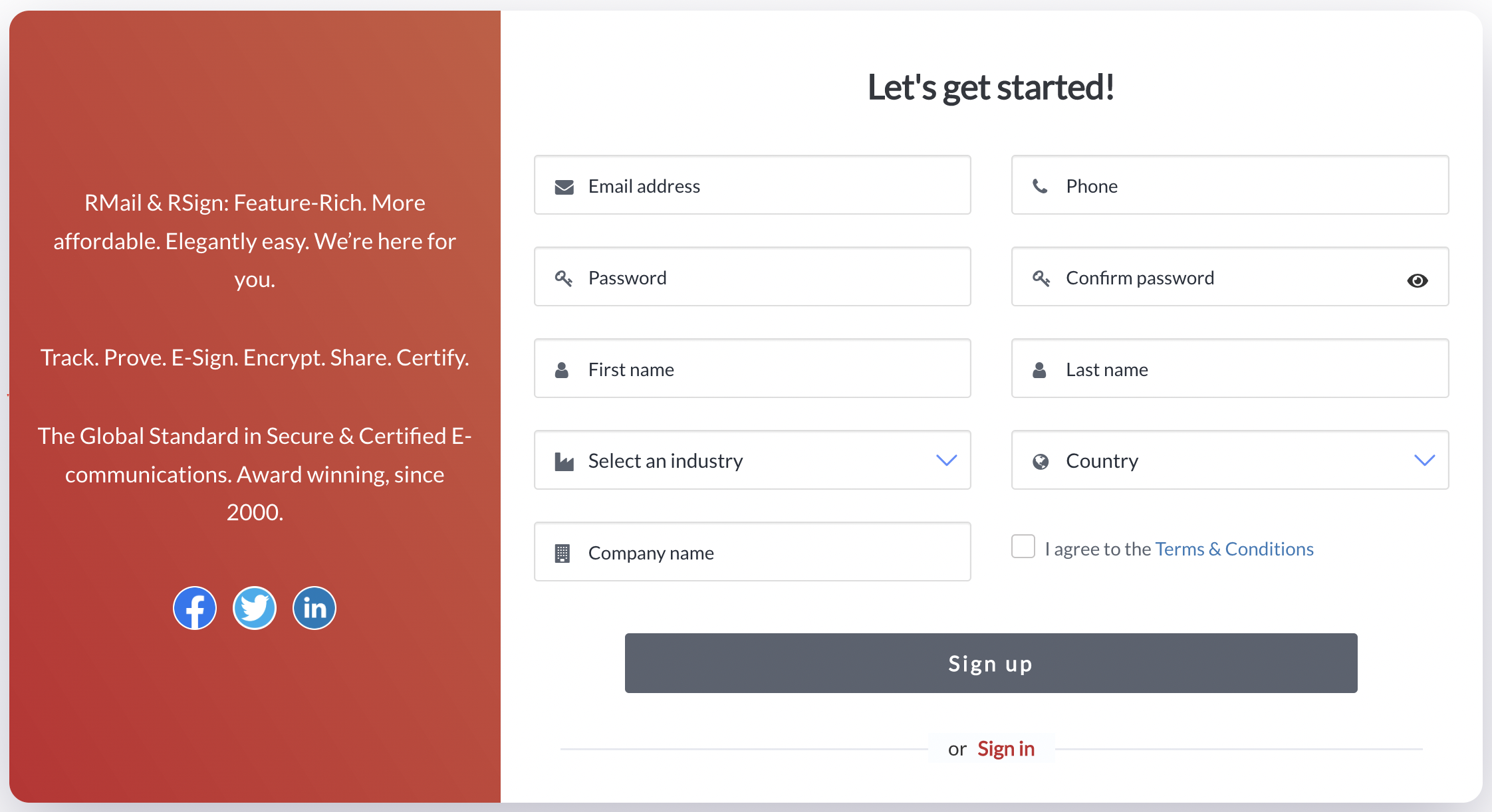Click the chart icon beside Select an industry
This screenshot has width=1492, height=812.
(x=564, y=462)
